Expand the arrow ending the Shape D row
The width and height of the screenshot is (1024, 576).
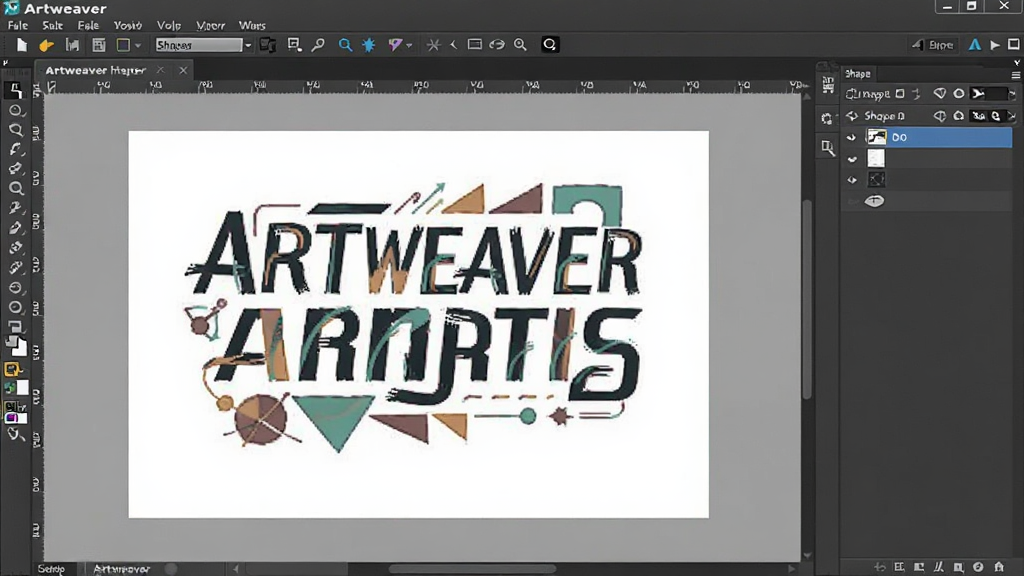coord(1012,116)
